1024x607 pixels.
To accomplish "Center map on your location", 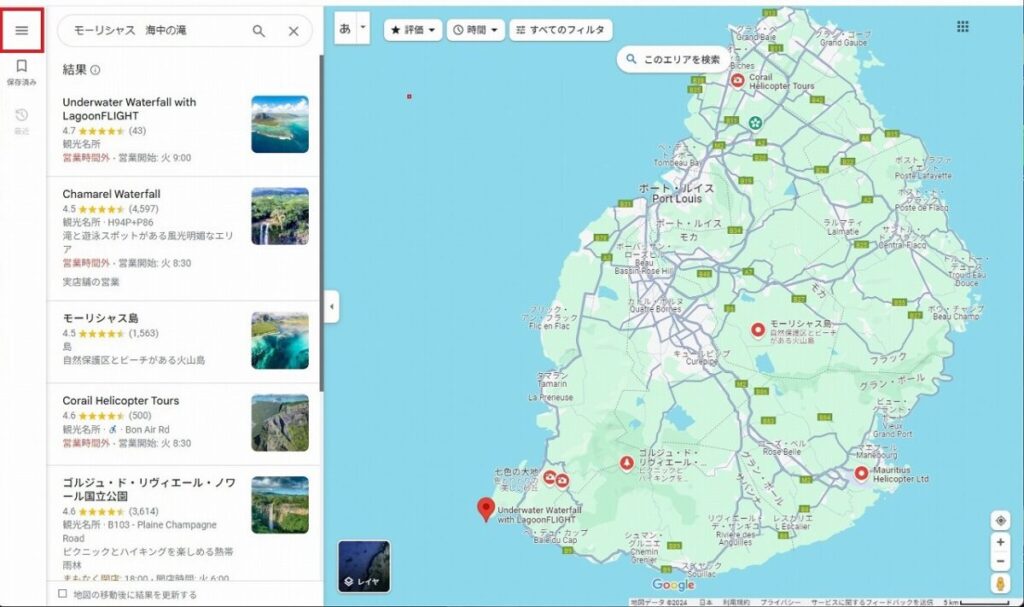I will 1000,520.
